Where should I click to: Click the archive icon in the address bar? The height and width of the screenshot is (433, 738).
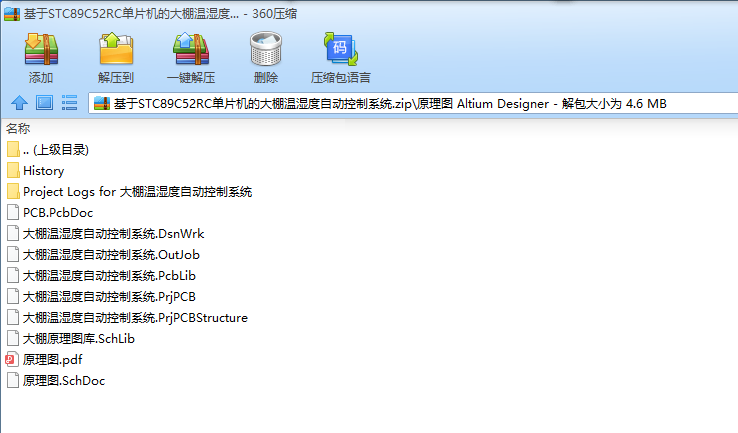tap(102, 103)
